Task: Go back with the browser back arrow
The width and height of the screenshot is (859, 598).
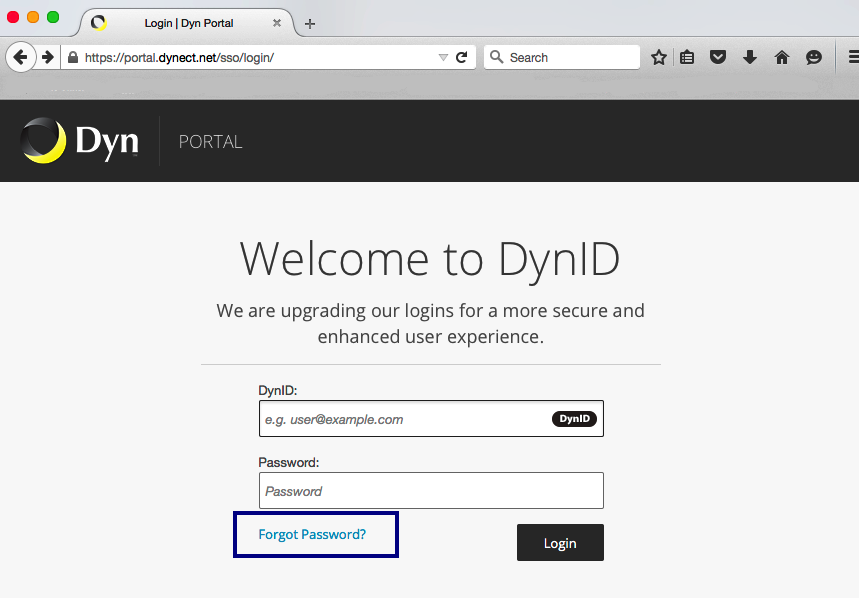Action: (21, 57)
